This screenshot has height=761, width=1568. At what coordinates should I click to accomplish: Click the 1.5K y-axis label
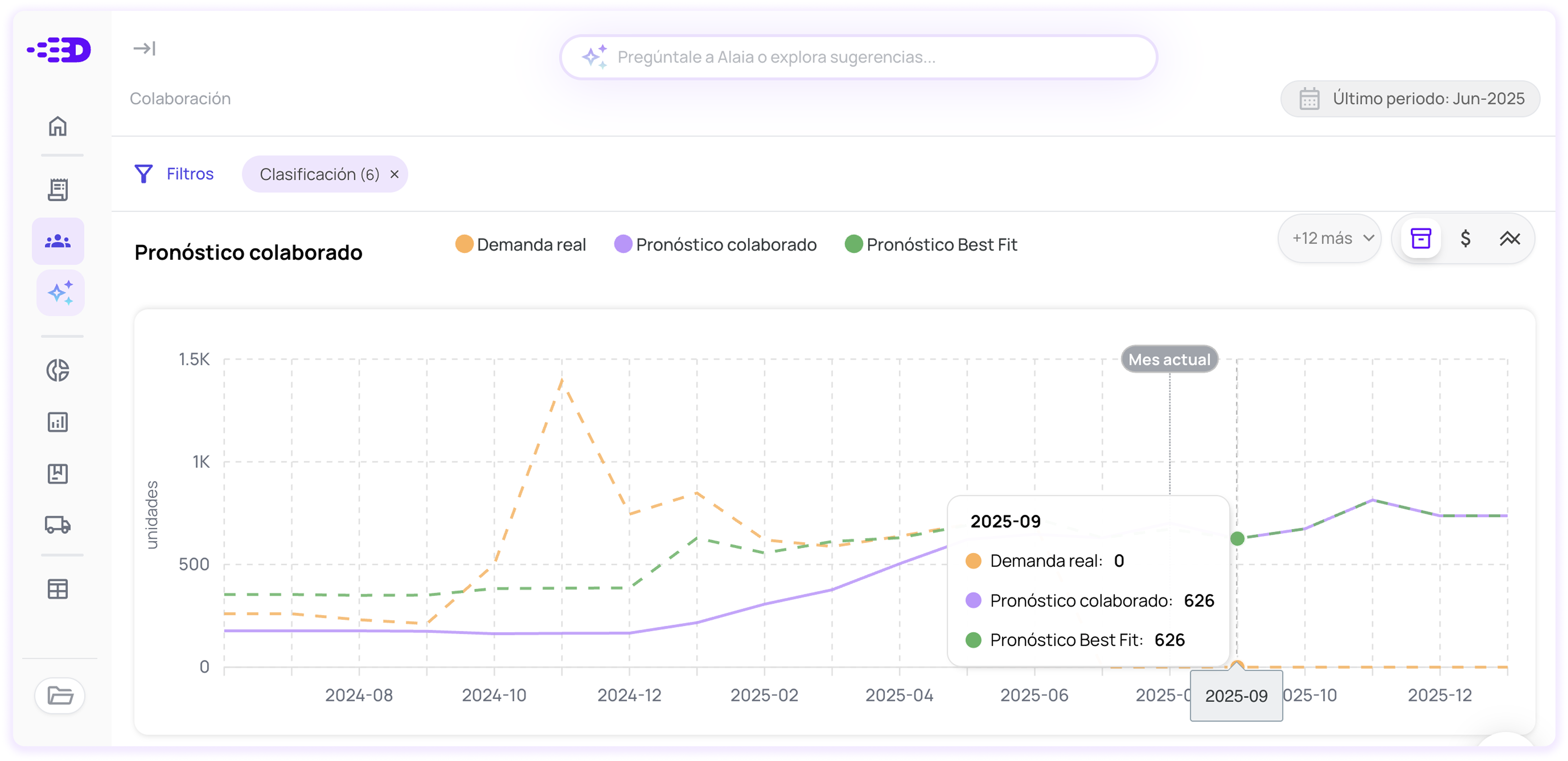coord(194,359)
